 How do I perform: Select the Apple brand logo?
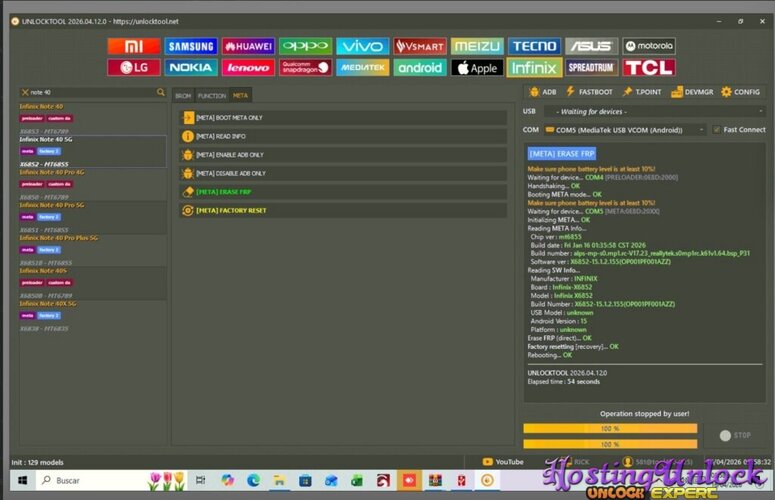pos(477,68)
